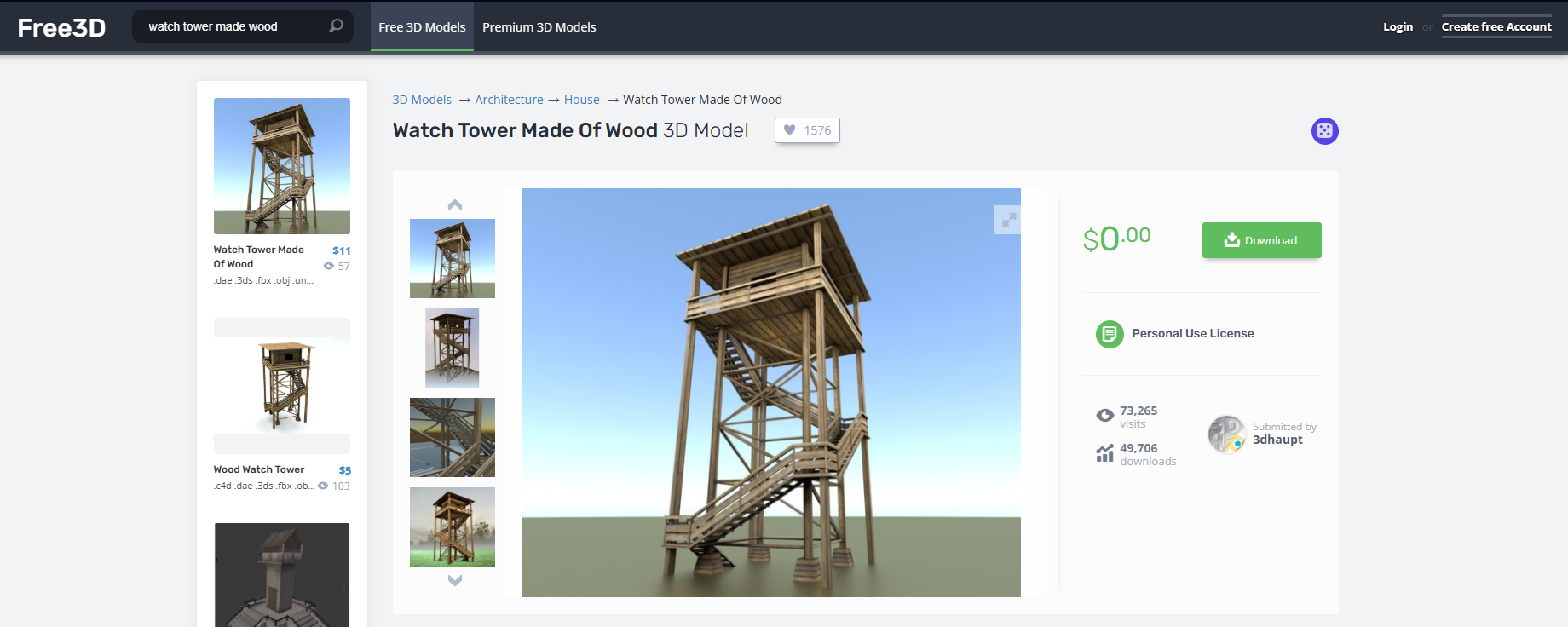Click the $5 price in the sidebar

coord(344,470)
